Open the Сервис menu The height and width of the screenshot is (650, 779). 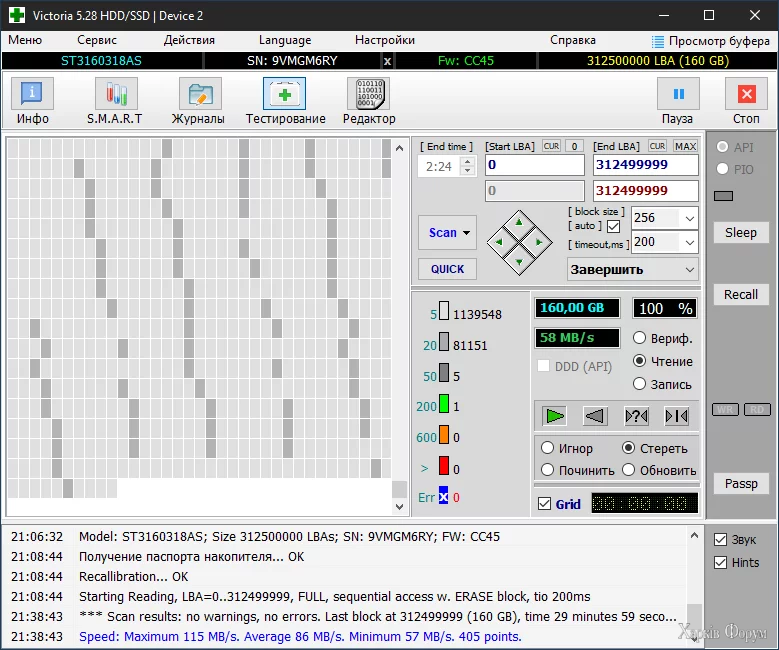coord(97,40)
